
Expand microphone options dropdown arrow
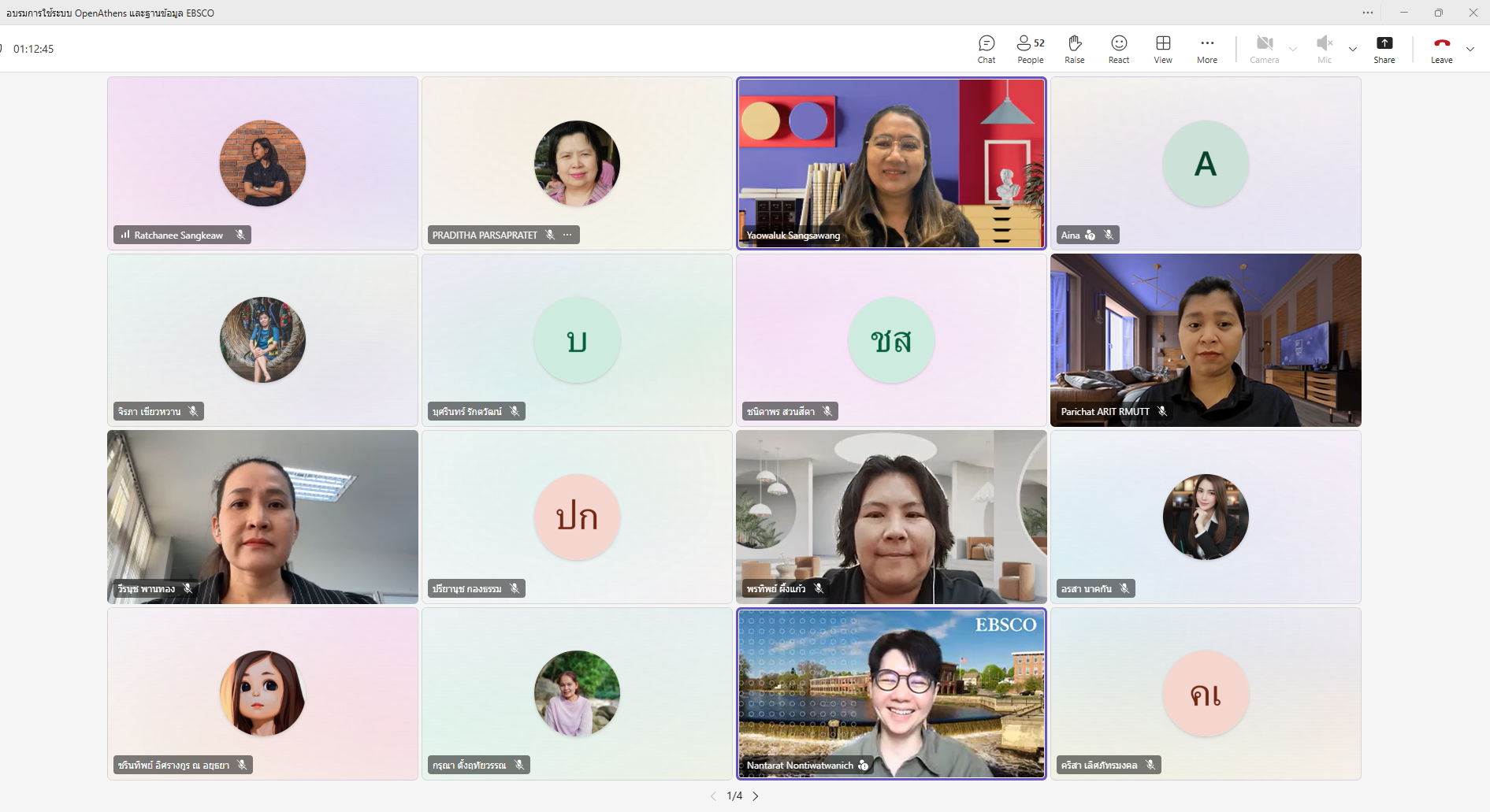(1353, 49)
